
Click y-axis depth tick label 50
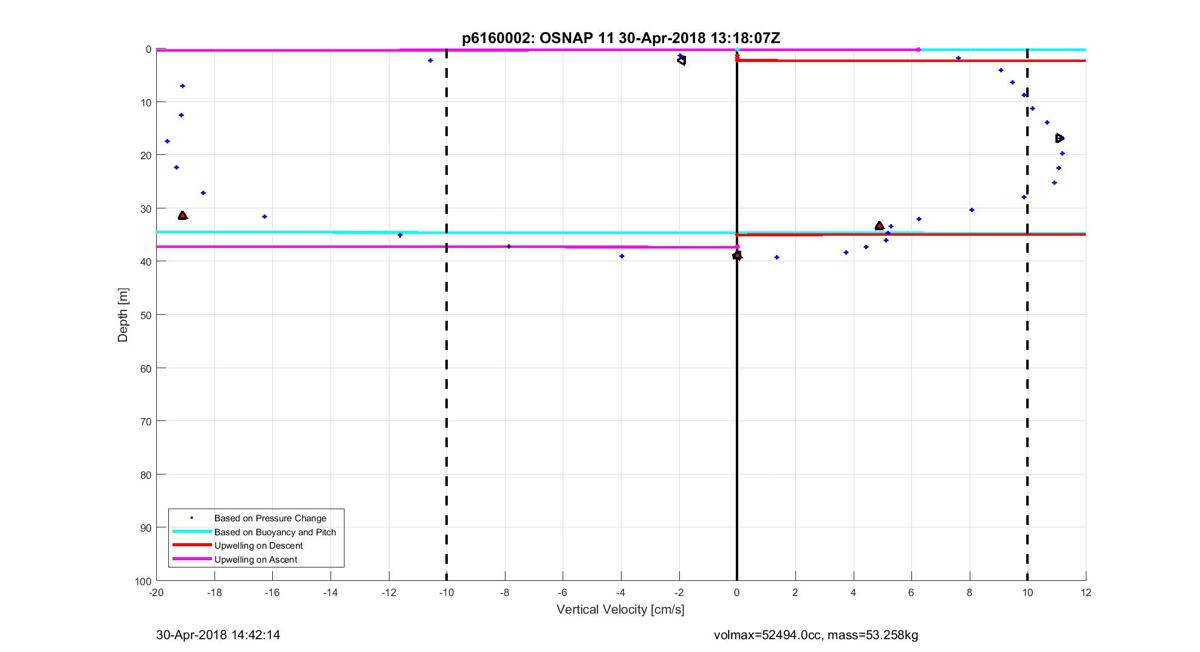(144, 315)
